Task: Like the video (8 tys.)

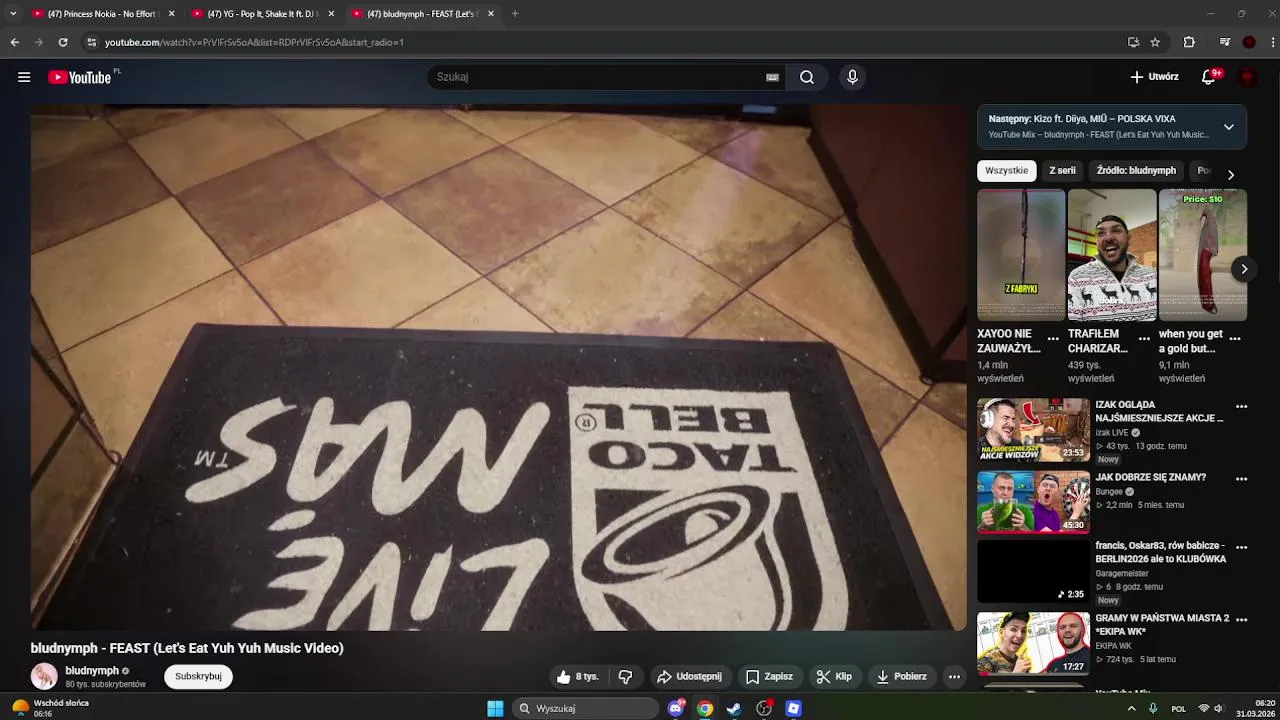Action: 577,677
